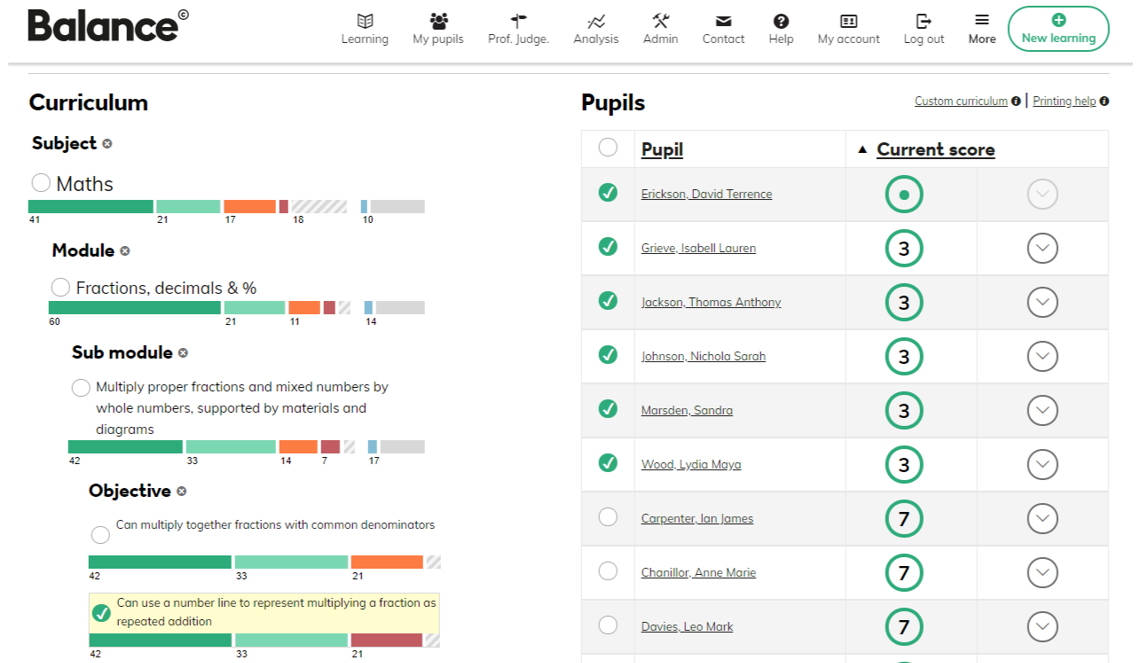The width and height of the screenshot is (1138, 663).
Task: Open the Admin tools icon
Action: point(660,21)
